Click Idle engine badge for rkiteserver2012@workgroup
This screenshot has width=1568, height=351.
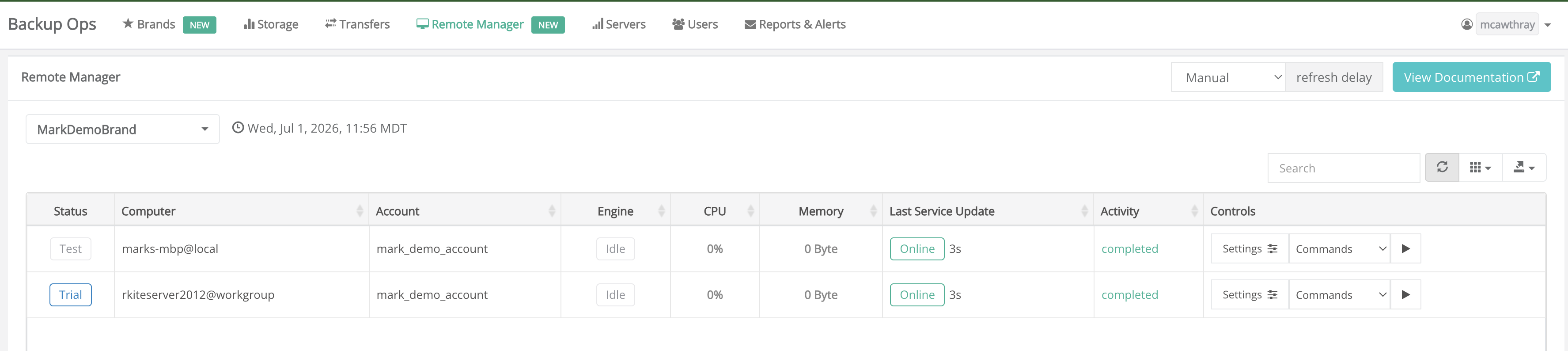[615, 295]
